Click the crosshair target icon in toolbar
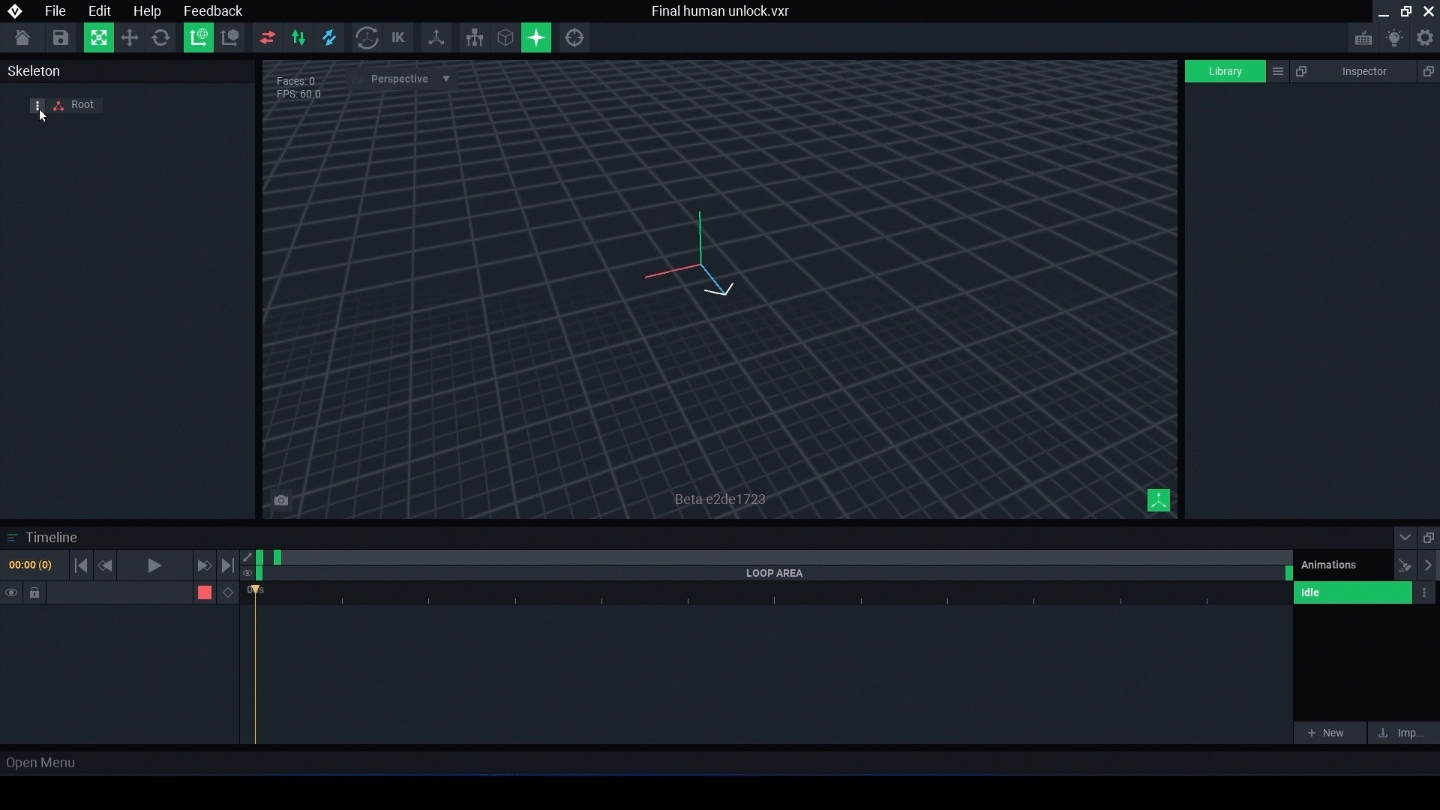The height and width of the screenshot is (810, 1440). pyautogui.click(x=574, y=38)
